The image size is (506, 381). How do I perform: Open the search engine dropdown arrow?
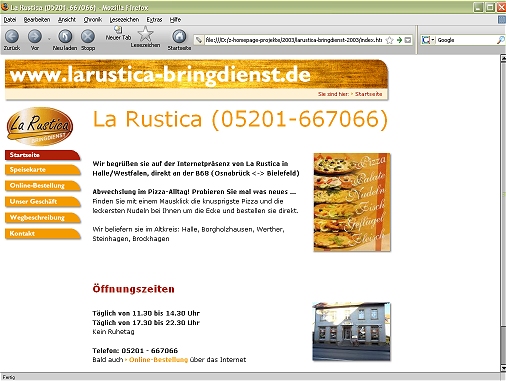coord(433,40)
